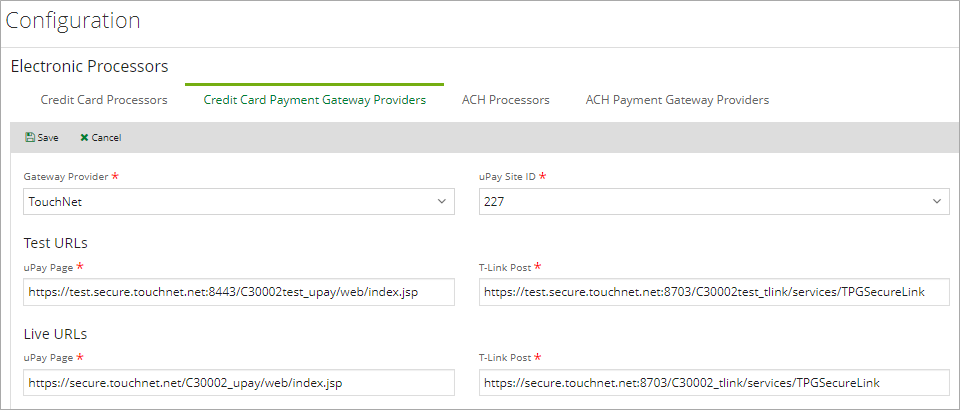Click the Electronic Processors heading
Screen dimensions: 960x410
tap(89, 66)
